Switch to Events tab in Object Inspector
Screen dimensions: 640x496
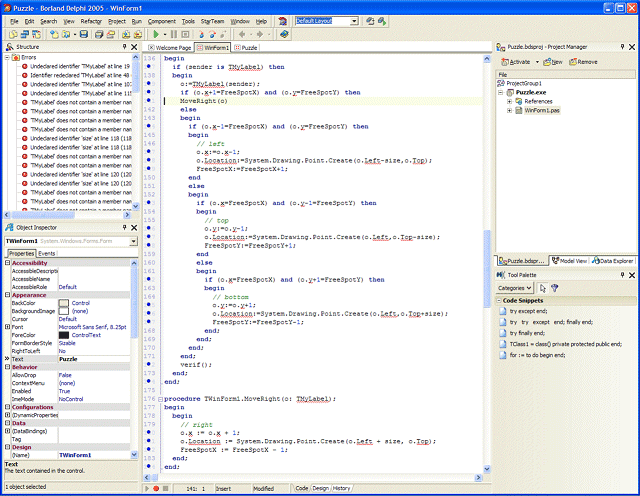point(47,254)
